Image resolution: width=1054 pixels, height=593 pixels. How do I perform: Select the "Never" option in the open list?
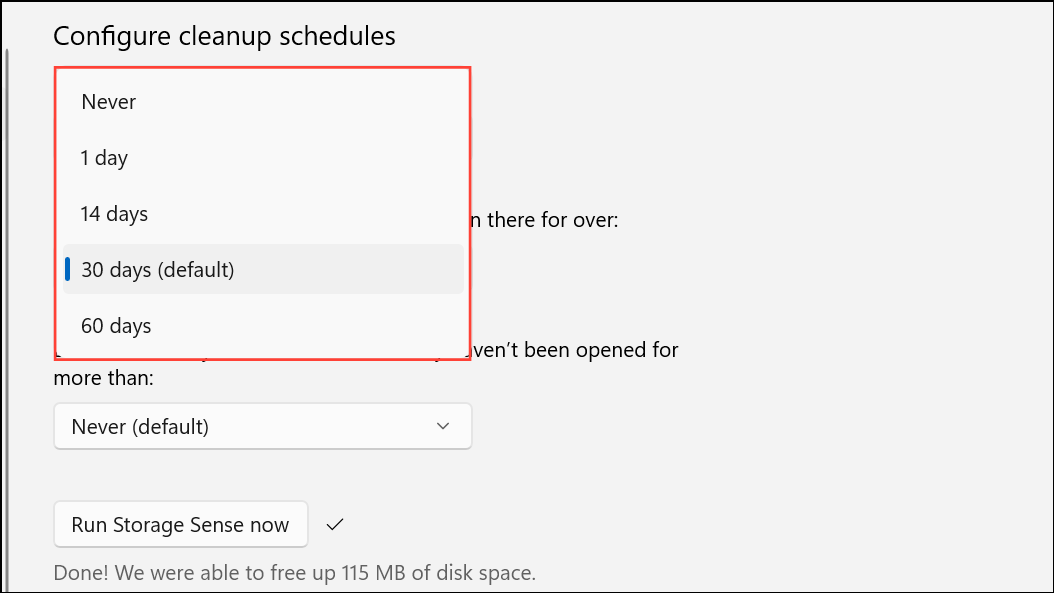(x=263, y=102)
